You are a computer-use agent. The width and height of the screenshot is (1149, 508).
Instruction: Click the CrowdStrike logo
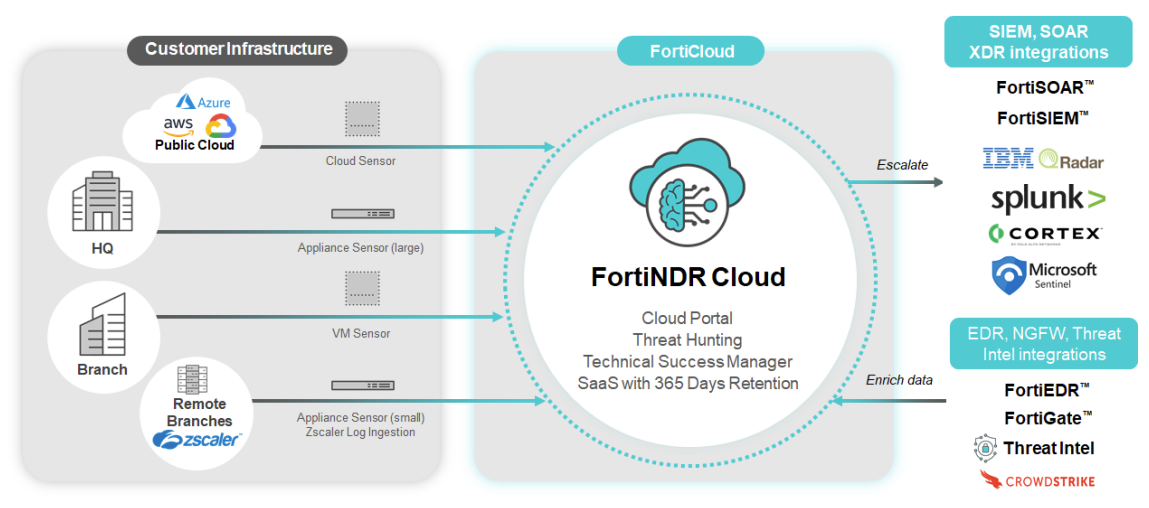[1038, 481]
